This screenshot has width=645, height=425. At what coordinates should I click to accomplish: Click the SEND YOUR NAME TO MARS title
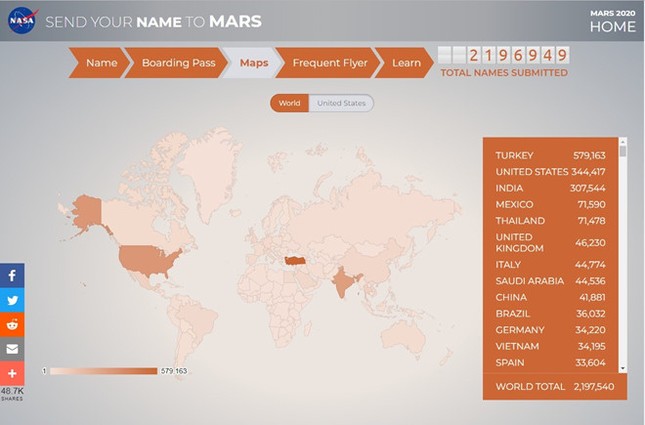[153, 22]
